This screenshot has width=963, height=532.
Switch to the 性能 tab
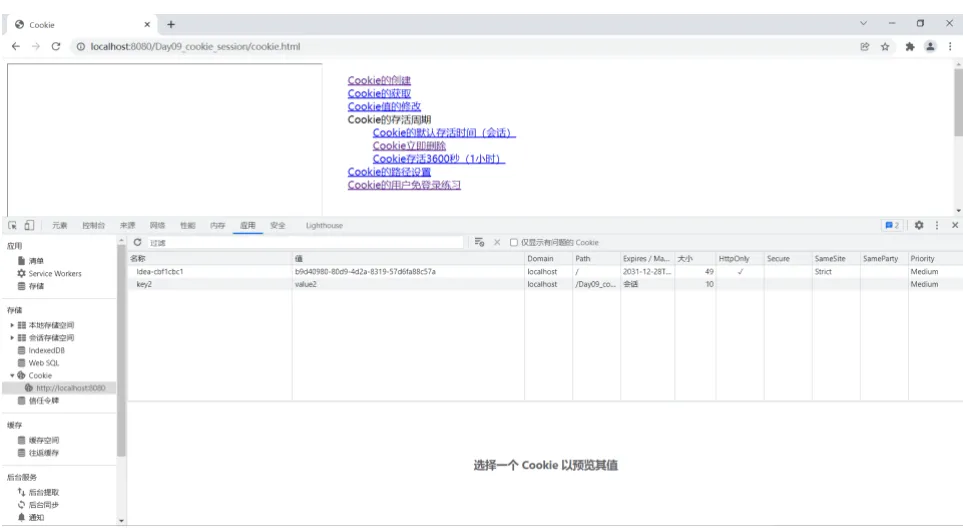click(x=187, y=225)
